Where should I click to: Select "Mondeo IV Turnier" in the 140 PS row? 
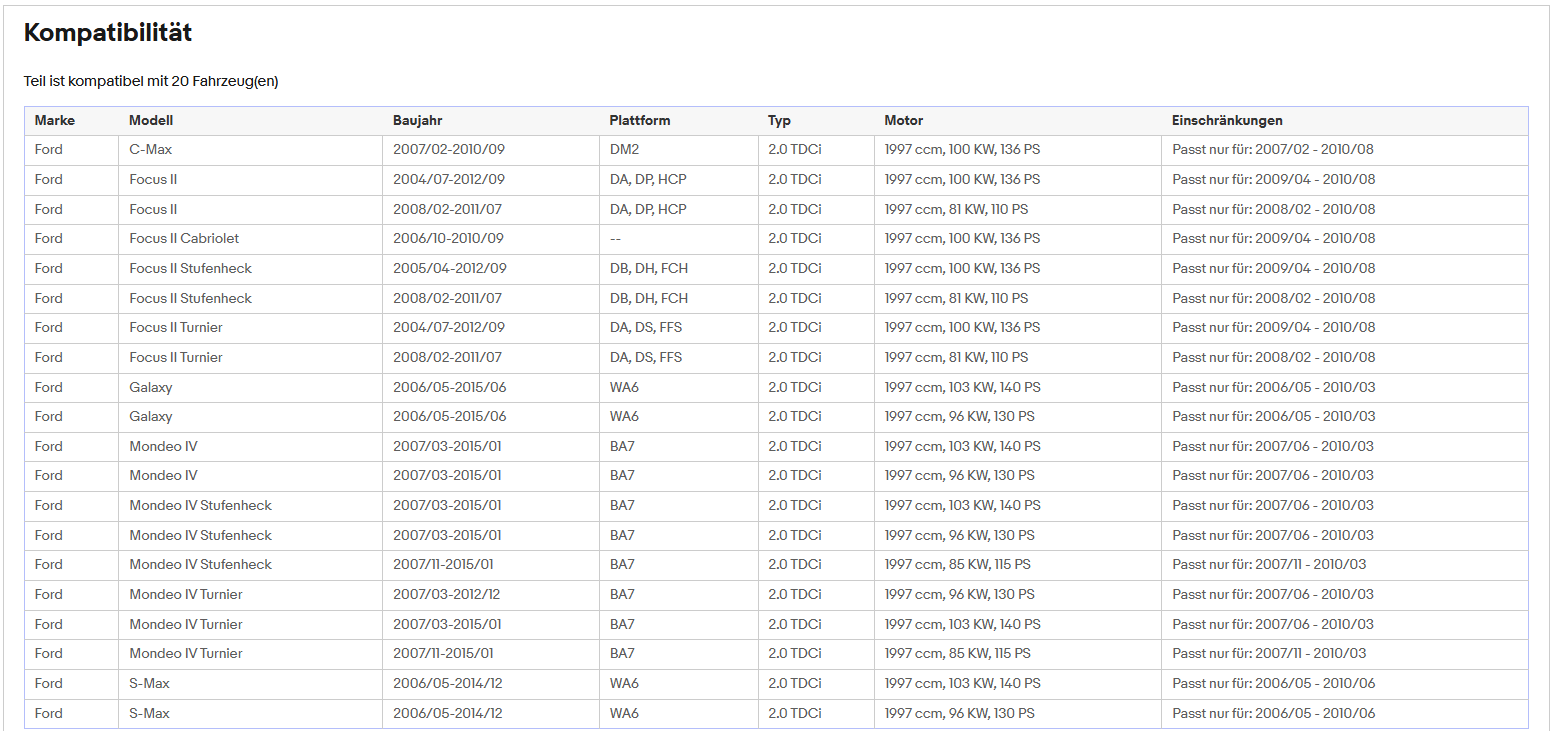pos(186,624)
